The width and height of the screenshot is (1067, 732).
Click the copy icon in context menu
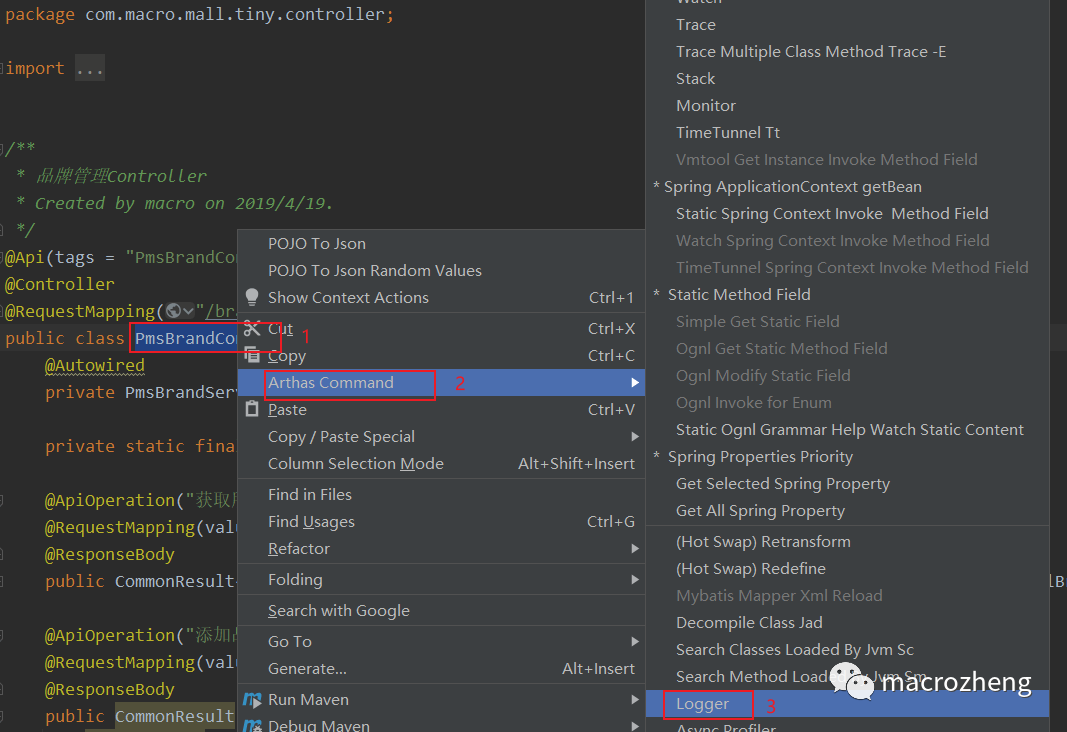[x=252, y=355]
